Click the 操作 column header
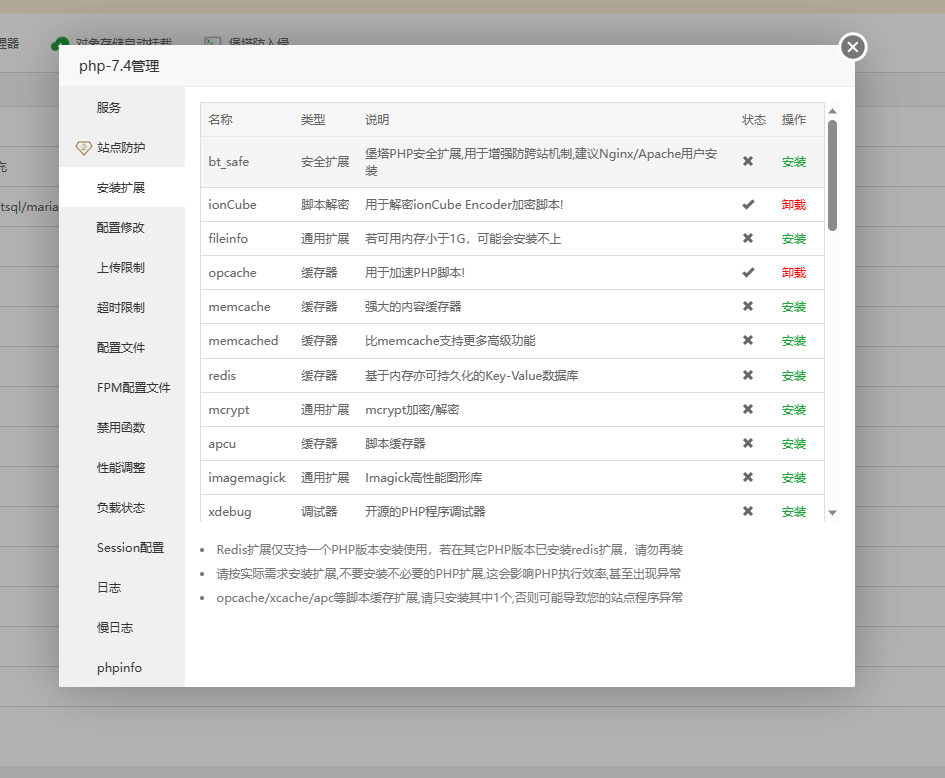945x778 pixels. coord(793,120)
